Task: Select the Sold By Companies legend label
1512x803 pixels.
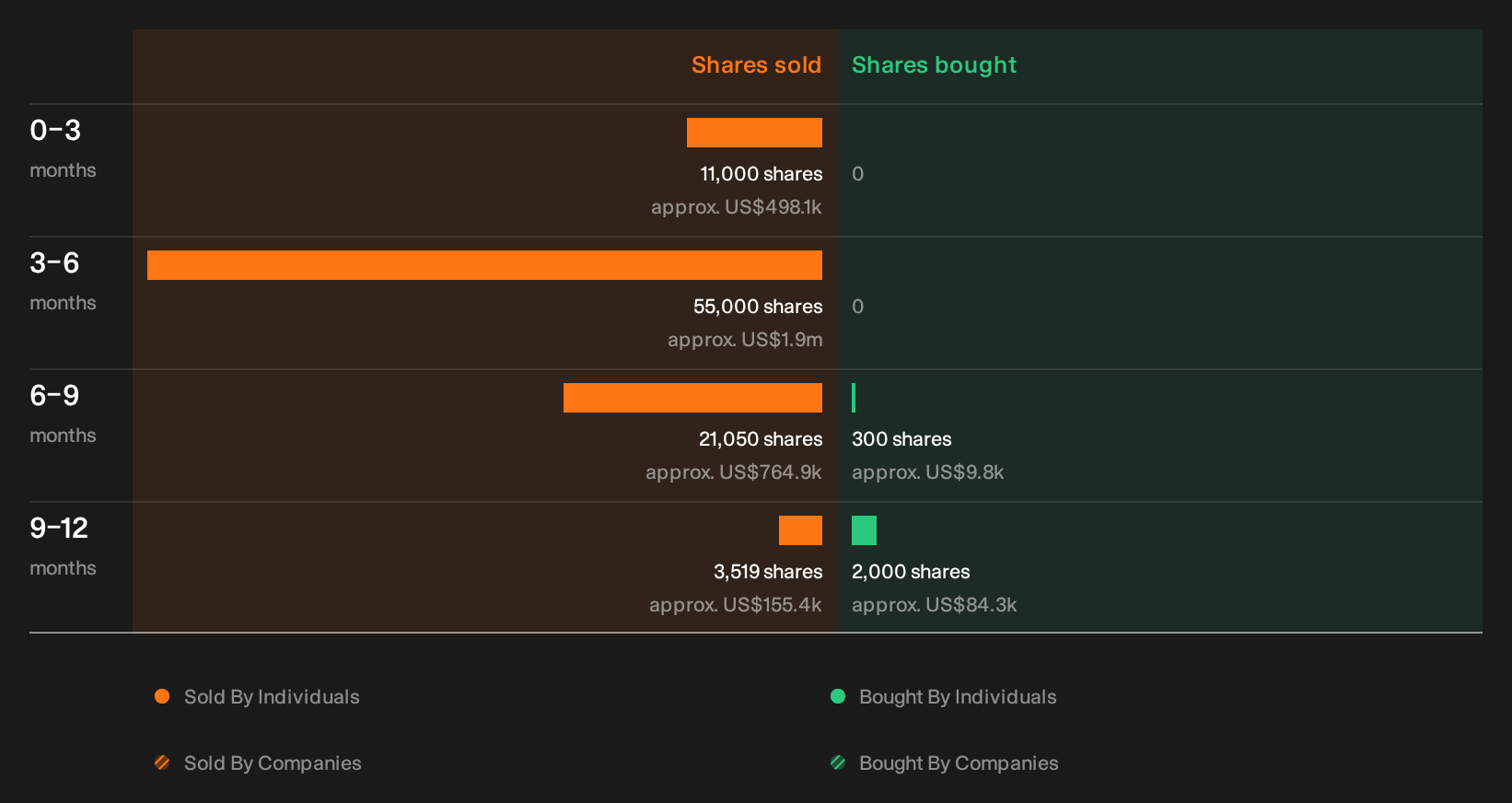Action: coord(273,763)
